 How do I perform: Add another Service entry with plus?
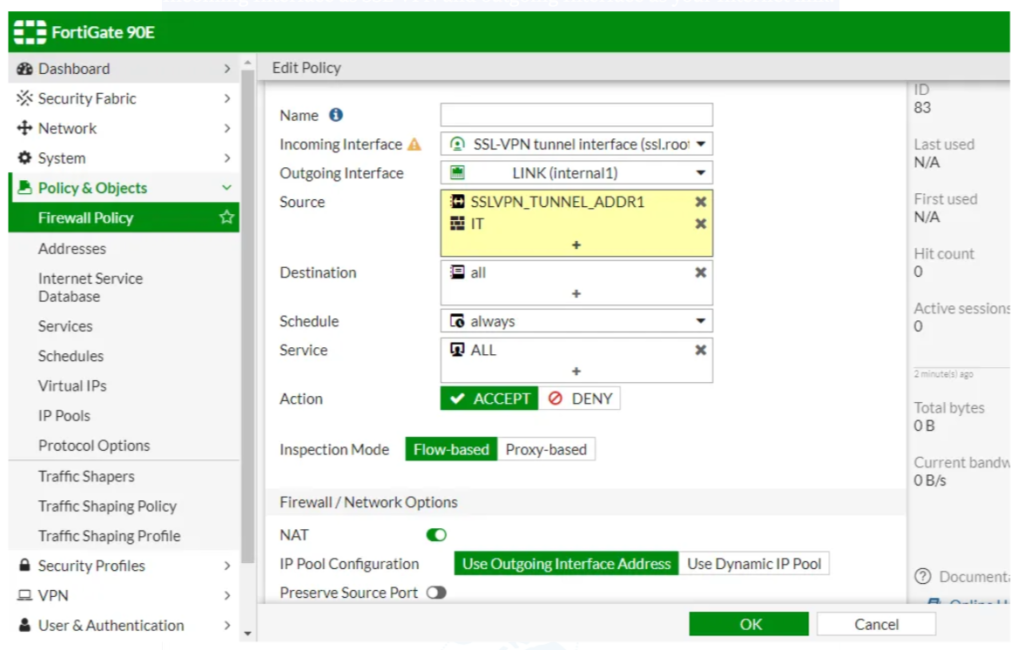[x=576, y=371]
